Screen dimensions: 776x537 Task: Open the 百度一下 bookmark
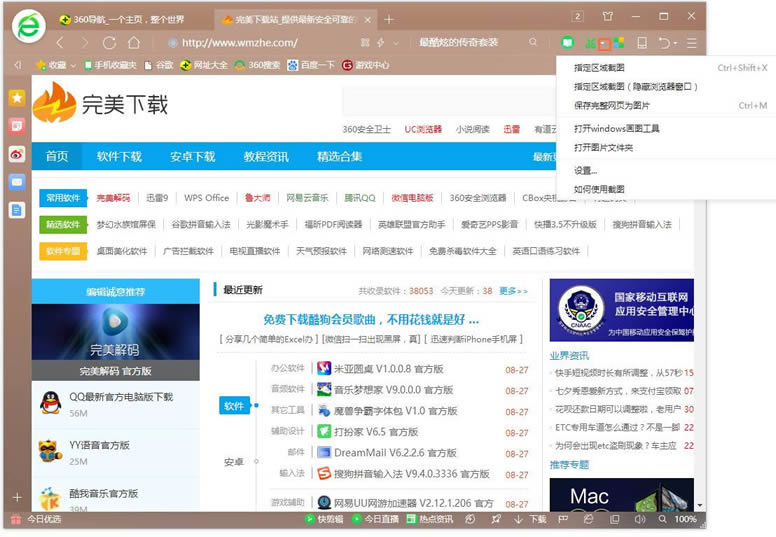311,65
